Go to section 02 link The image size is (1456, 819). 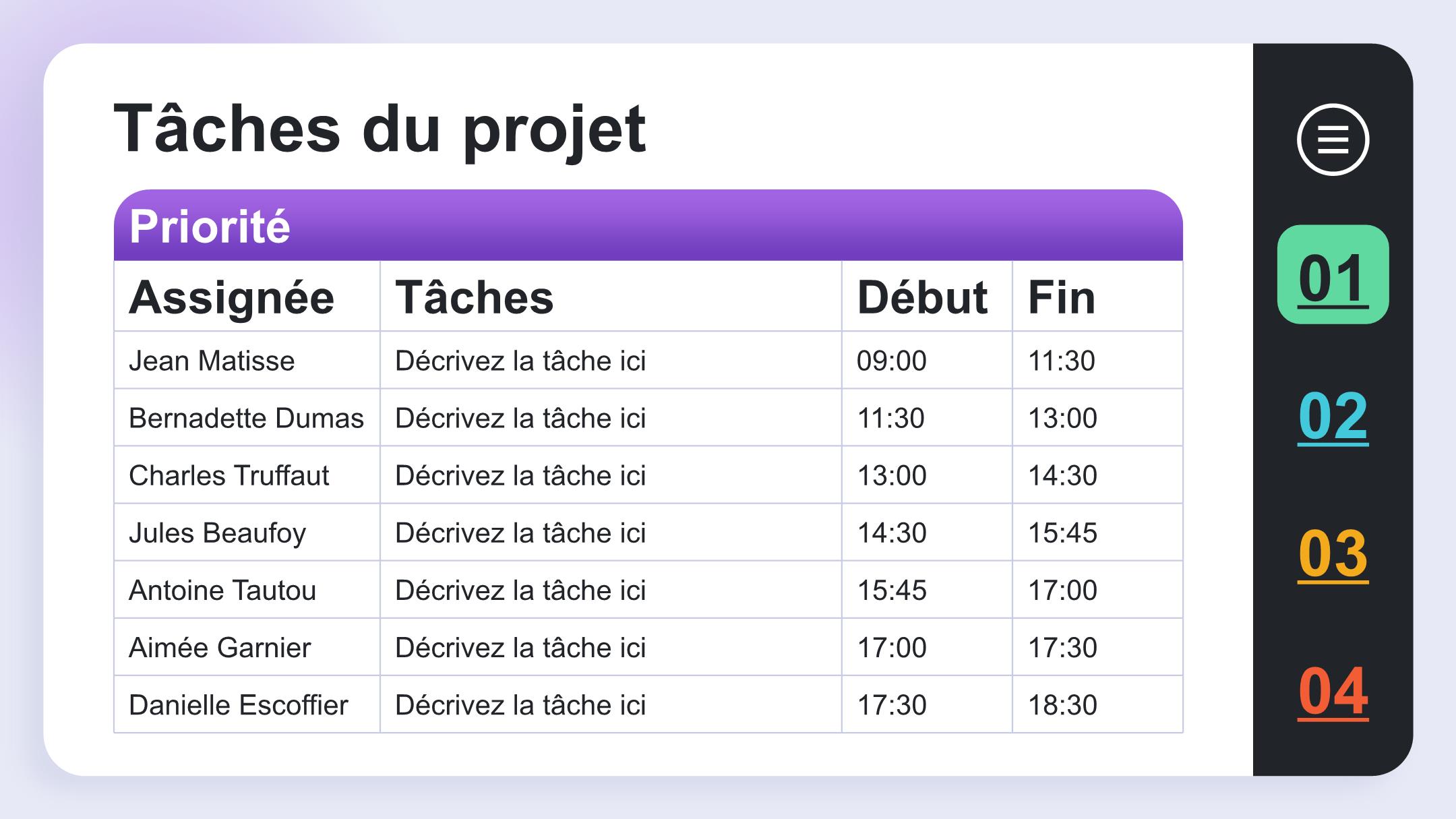1333,416
